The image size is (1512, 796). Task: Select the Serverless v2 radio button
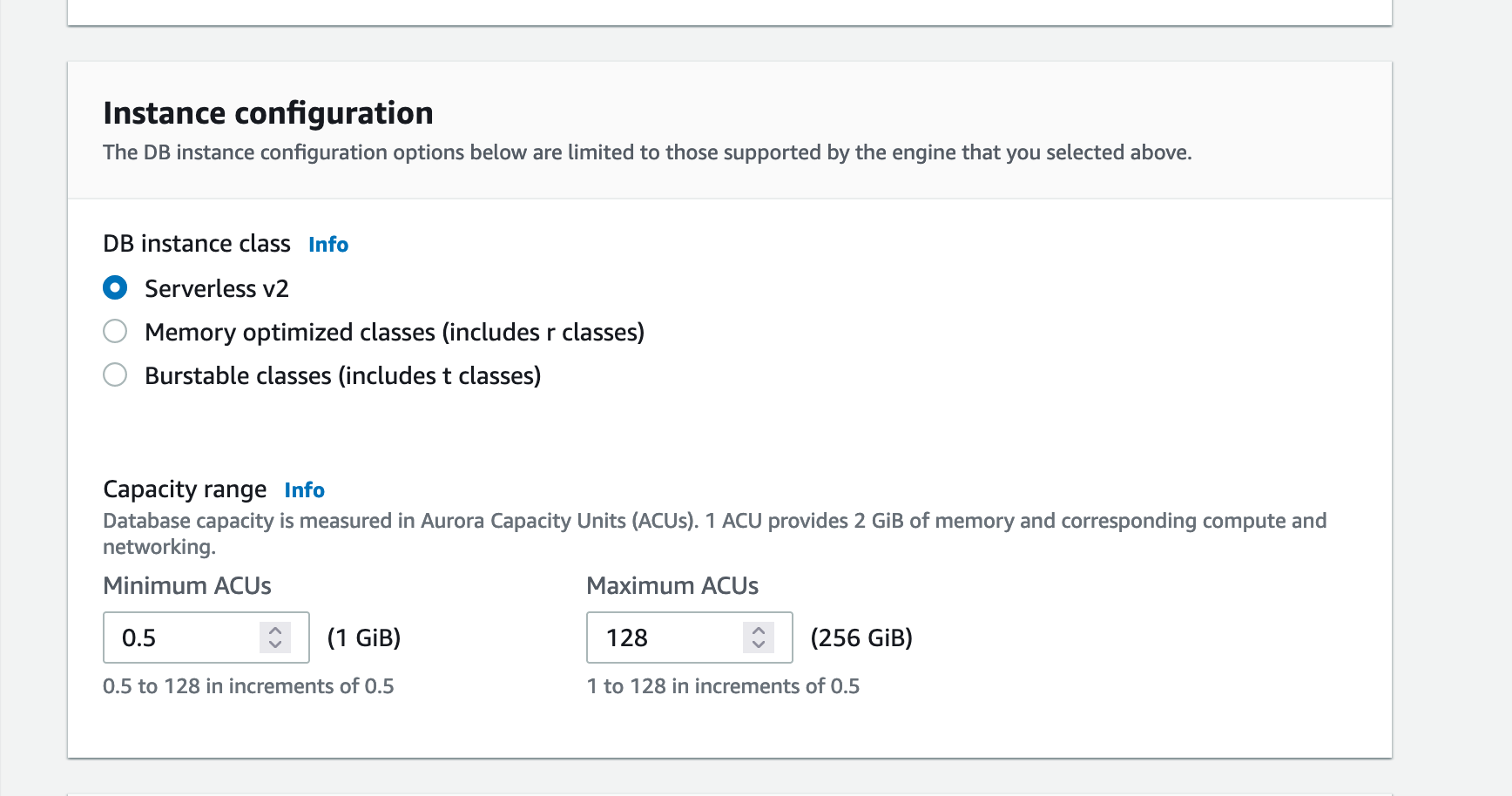click(115, 288)
